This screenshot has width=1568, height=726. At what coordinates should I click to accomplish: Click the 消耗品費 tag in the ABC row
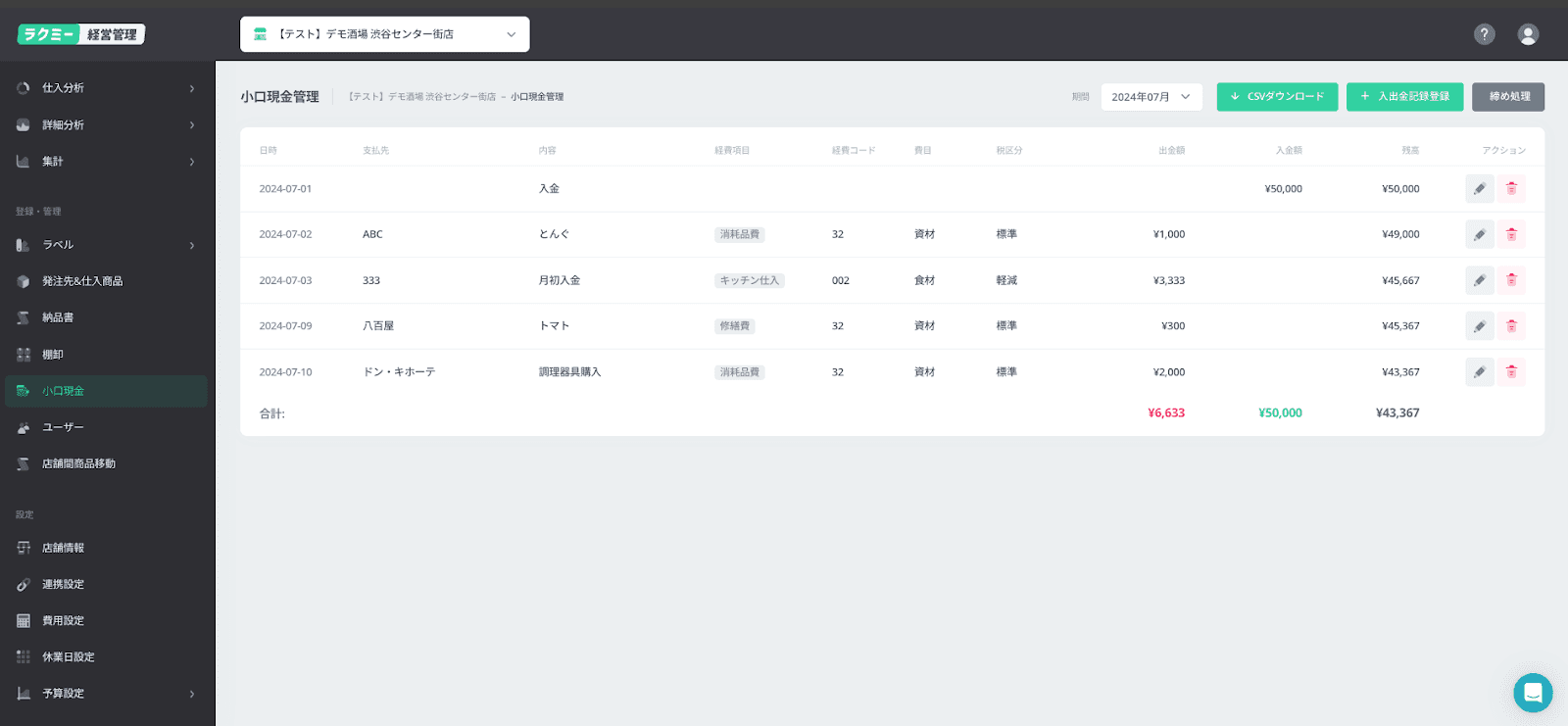tap(740, 235)
